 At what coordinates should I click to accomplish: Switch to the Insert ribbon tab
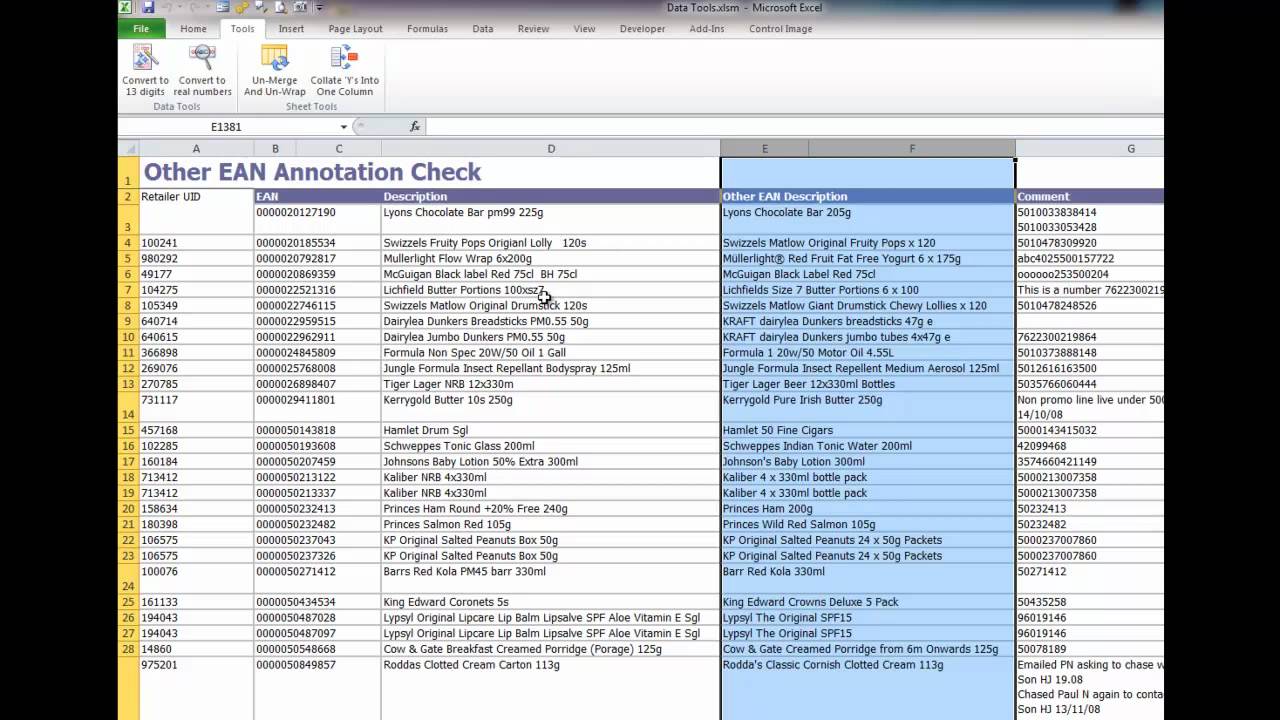(291, 29)
